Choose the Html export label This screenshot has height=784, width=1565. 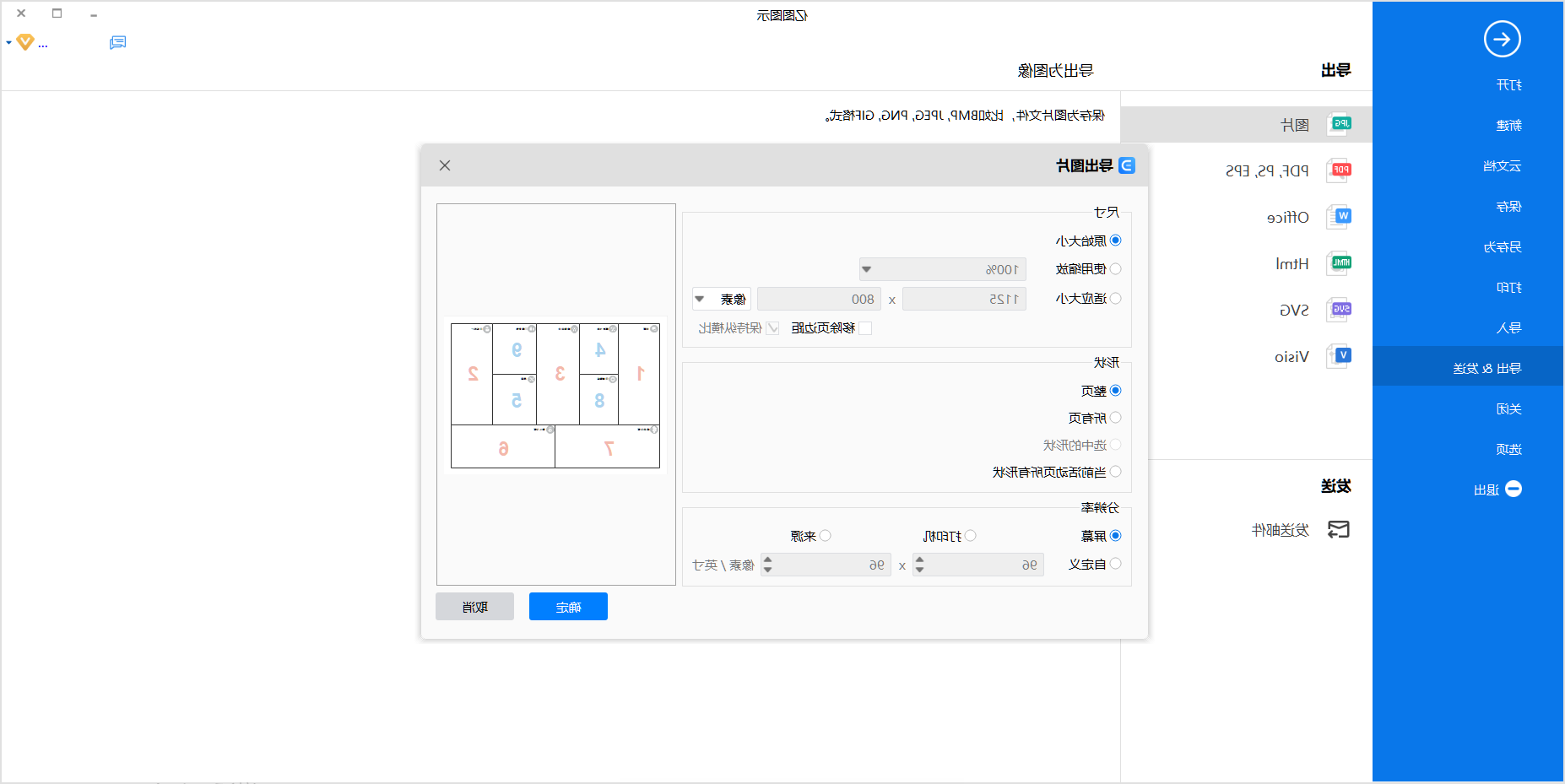tap(1292, 264)
